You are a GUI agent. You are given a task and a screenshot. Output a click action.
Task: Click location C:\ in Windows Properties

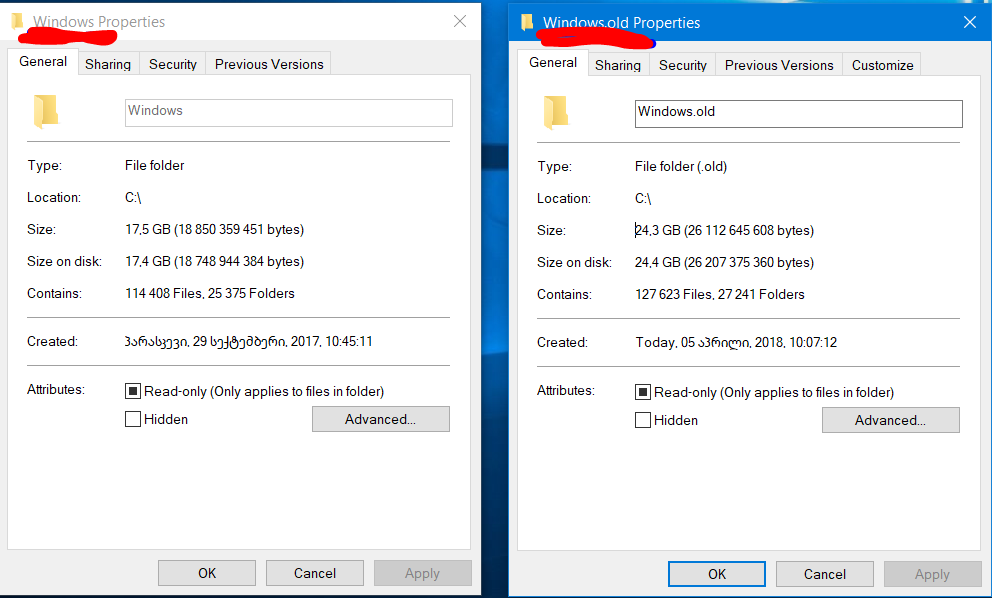pos(133,197)
